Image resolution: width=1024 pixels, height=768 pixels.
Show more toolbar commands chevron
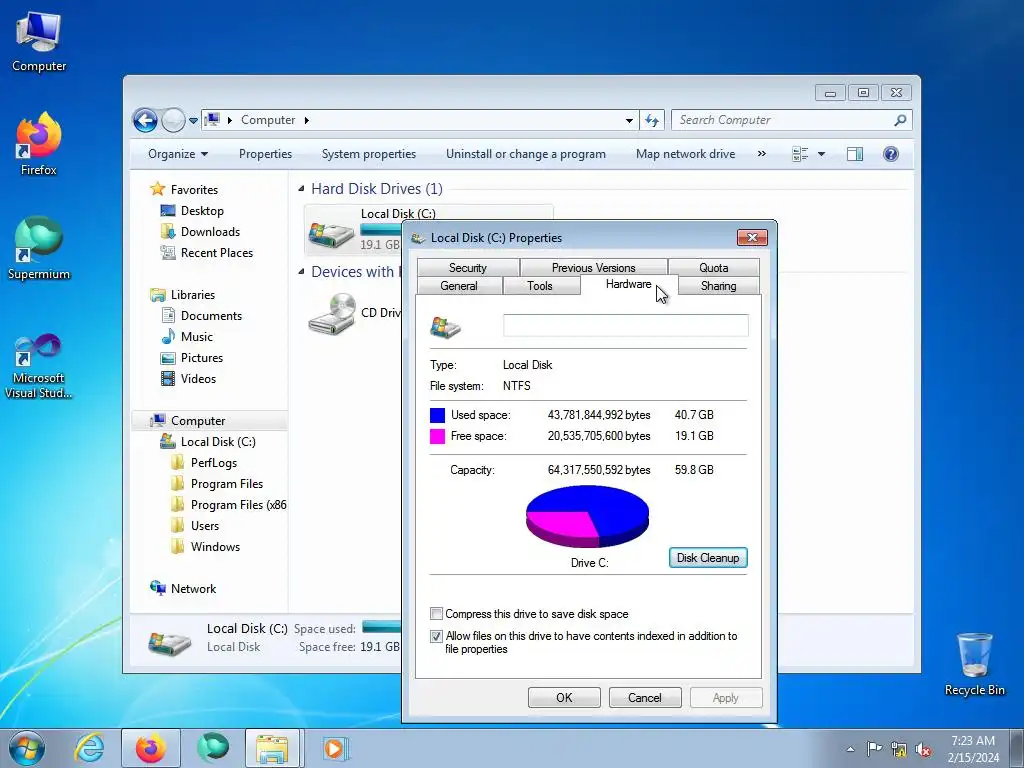[761, 154]
